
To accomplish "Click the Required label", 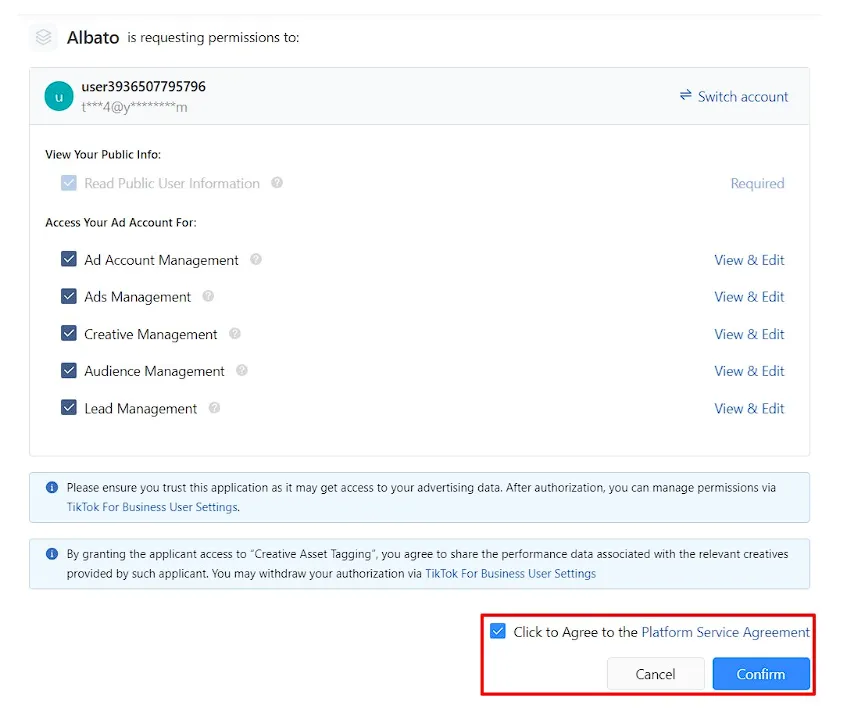I will [x=757, y=184].
